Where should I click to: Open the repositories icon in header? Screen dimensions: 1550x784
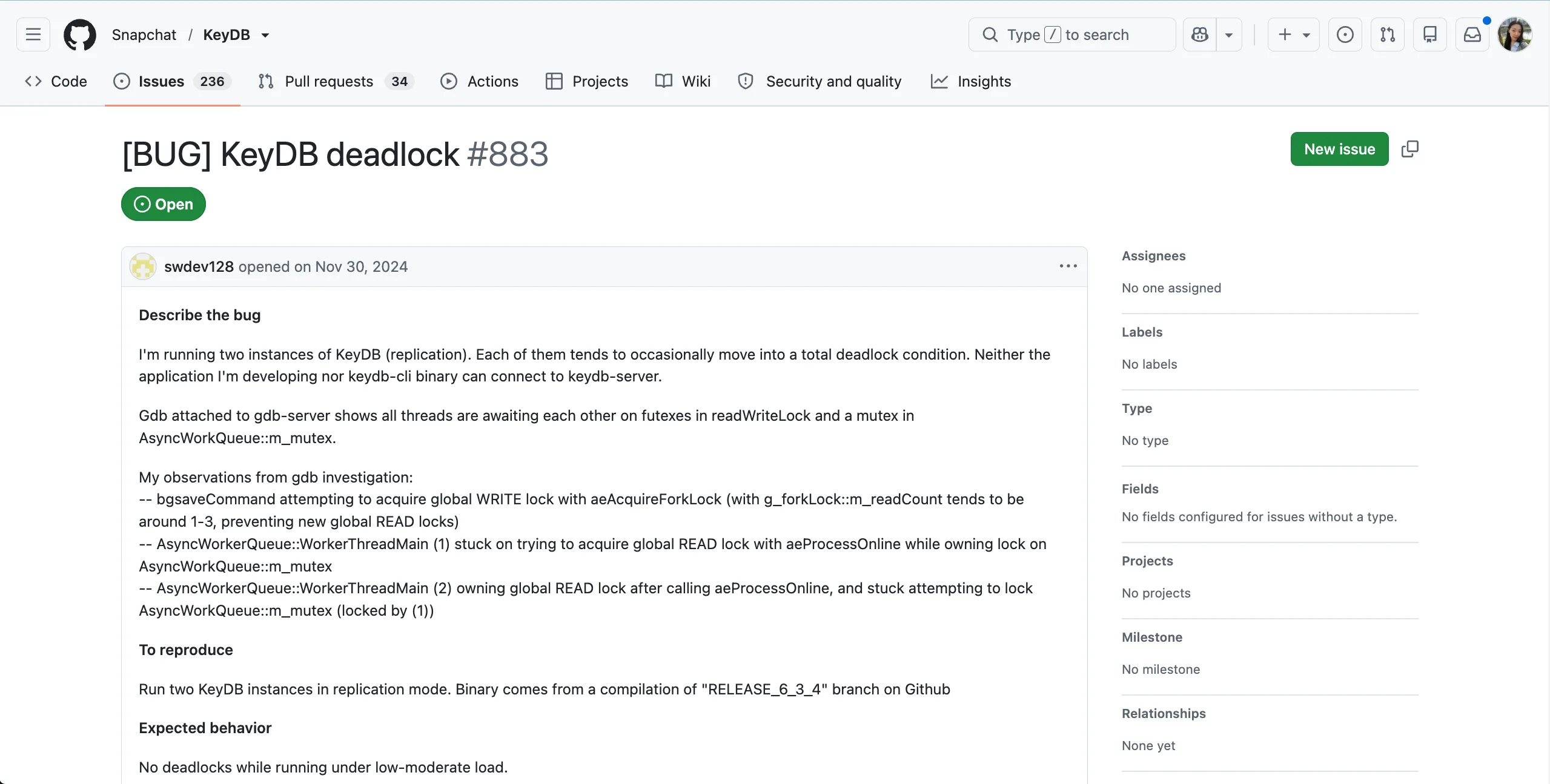(1429, 35)
